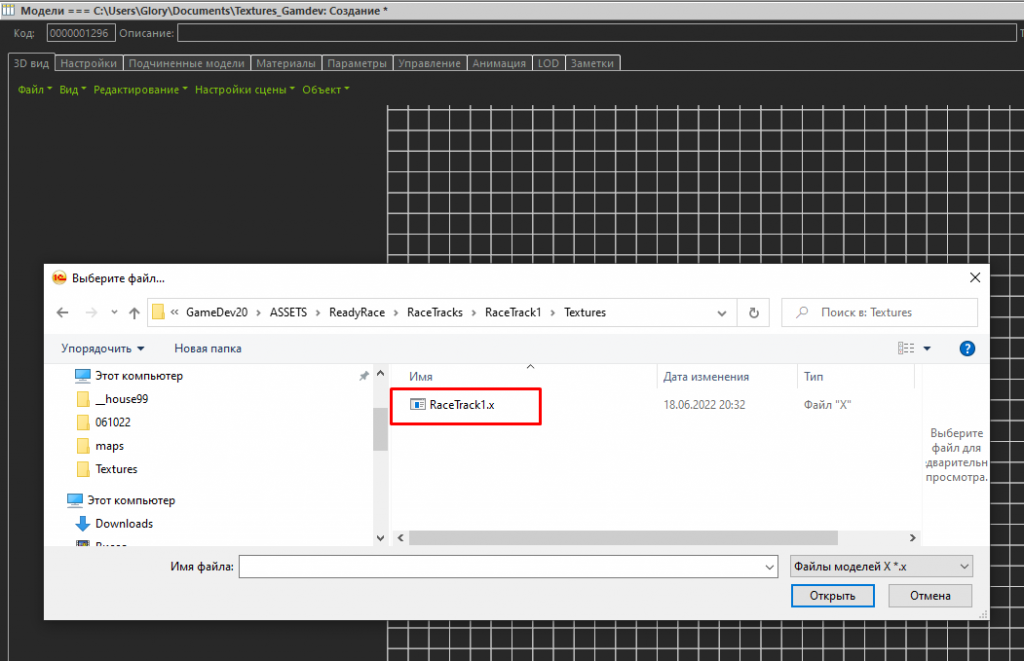Select the 3D вид tab

click(x=31, y=63)
